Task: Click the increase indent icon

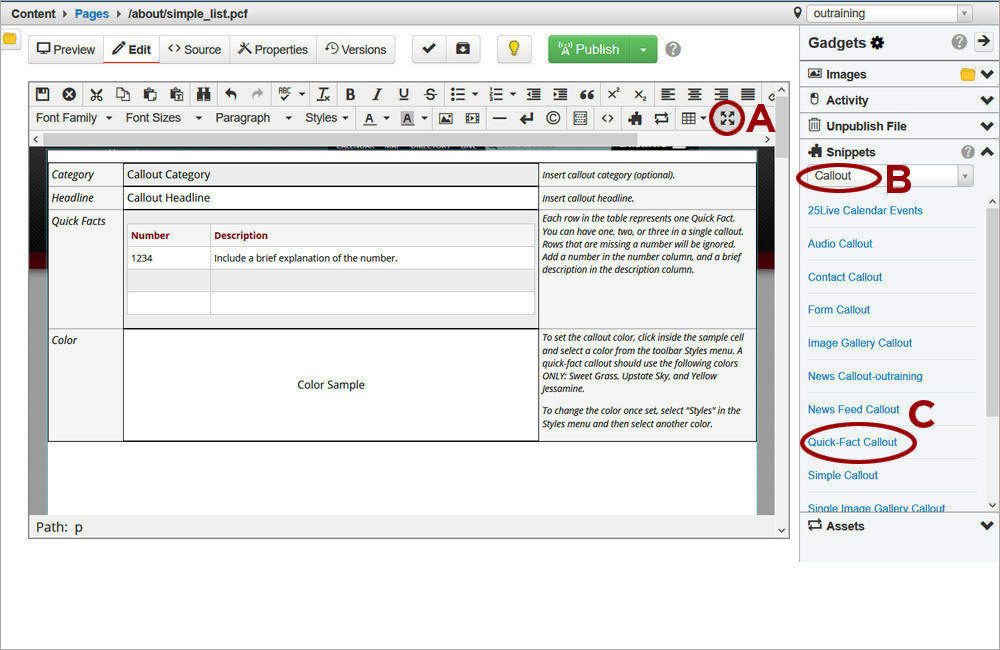Action: pos(561,94)
